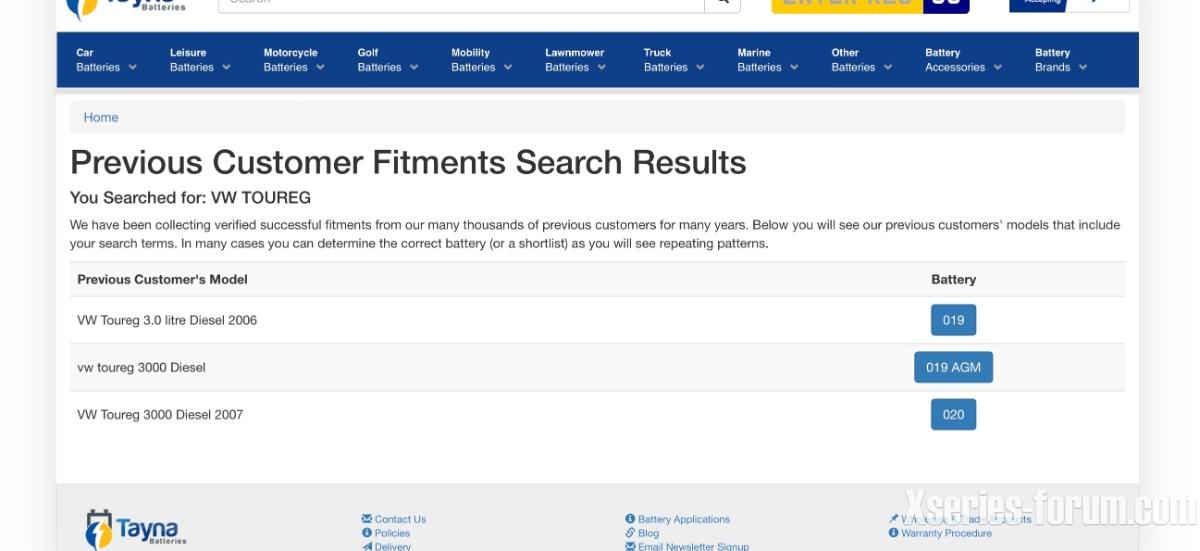Visit the Blog footer link
1200x551 pixels.
click(x=642, y=533)
